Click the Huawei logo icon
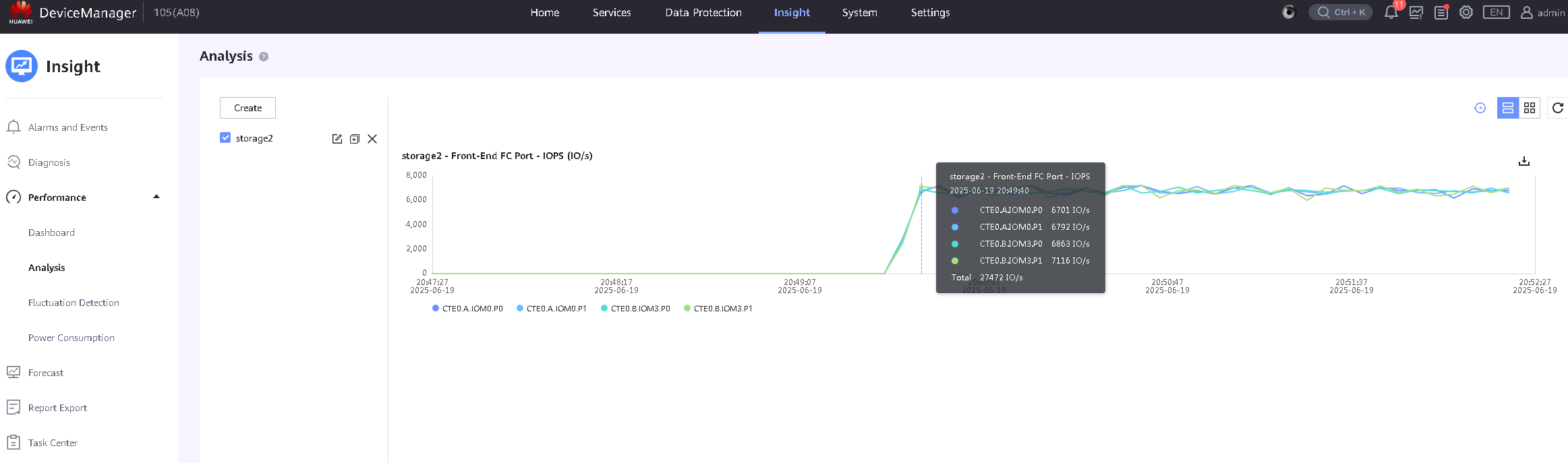 pos(21,12)
